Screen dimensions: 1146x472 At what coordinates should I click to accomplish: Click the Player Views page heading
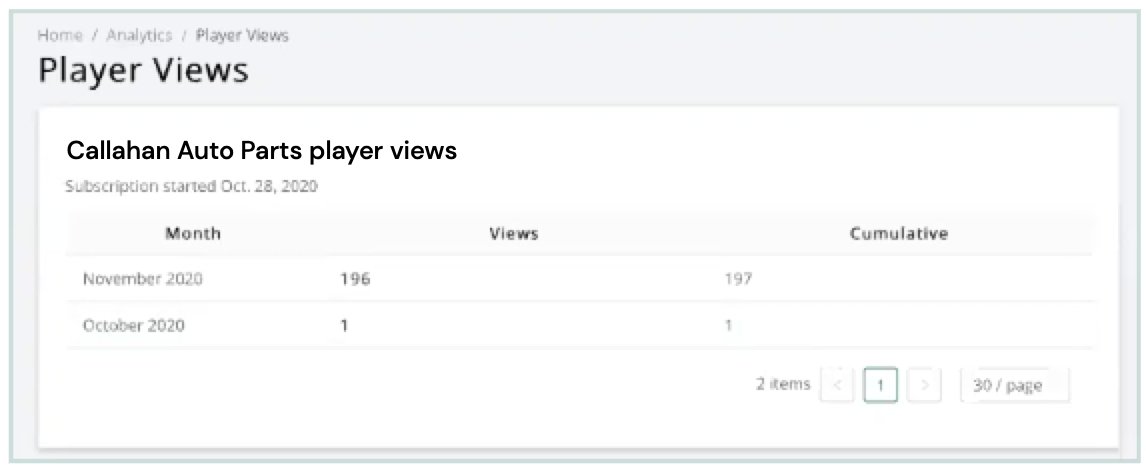(144, 71)
